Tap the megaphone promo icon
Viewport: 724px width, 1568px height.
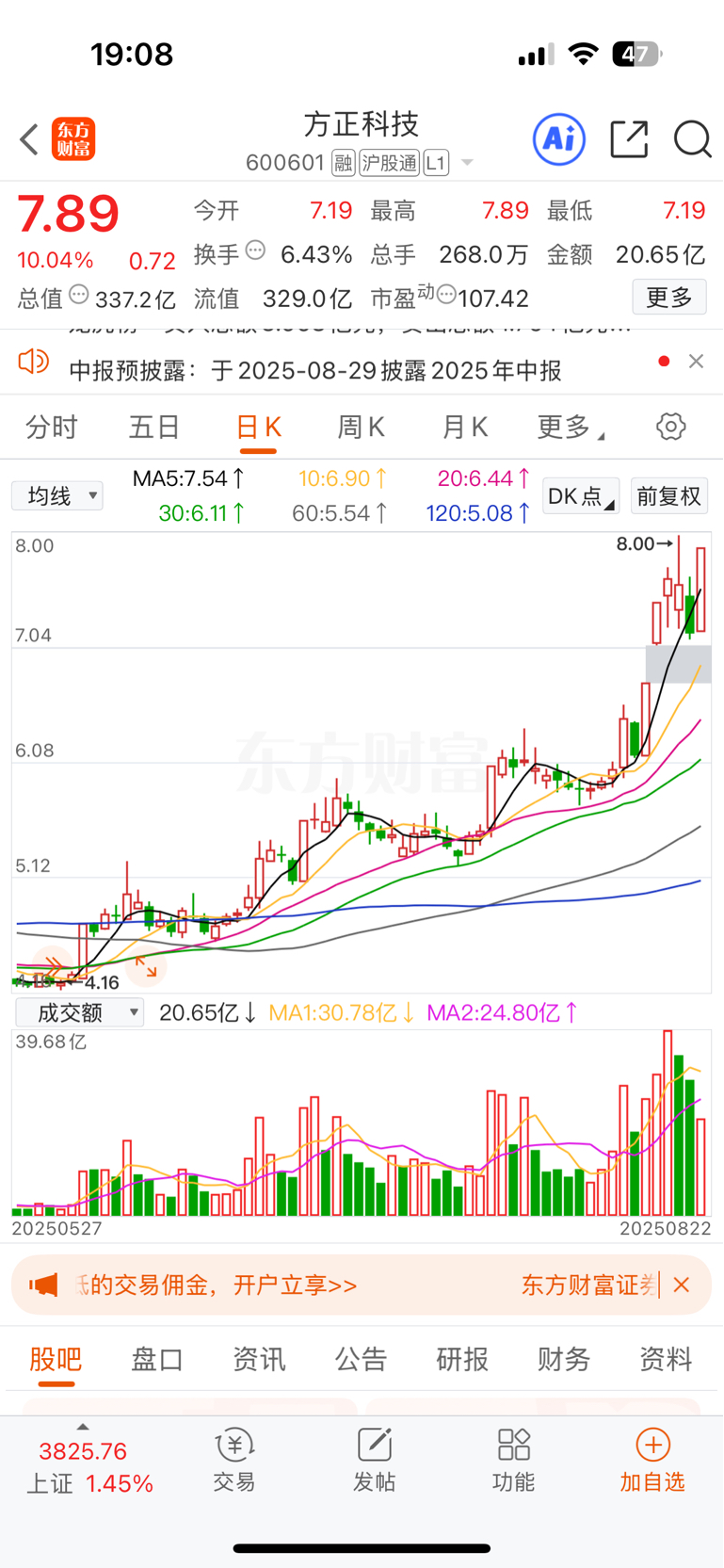(43, 1285)
